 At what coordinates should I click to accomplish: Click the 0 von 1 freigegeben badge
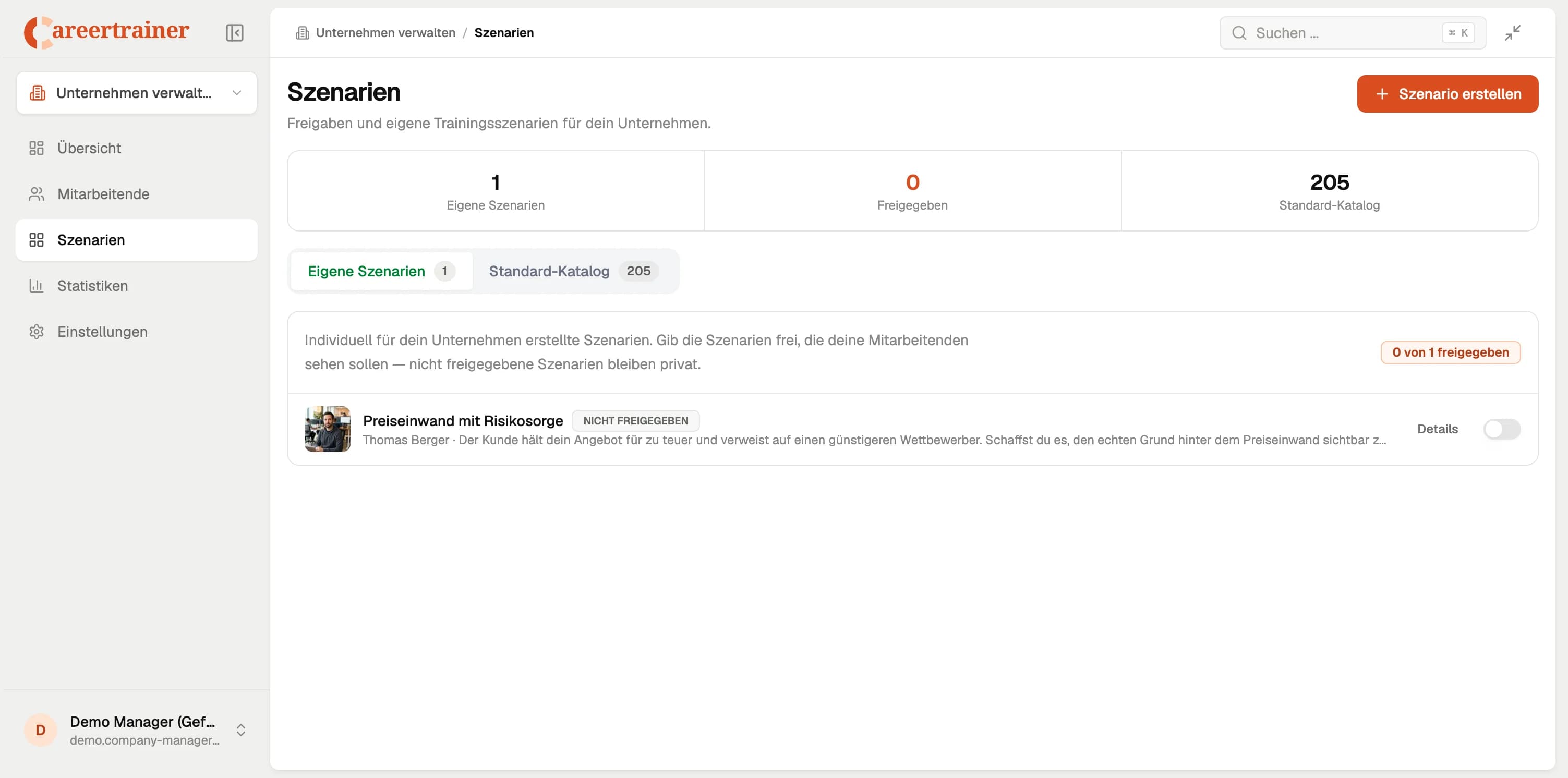tap(1451, 352)
